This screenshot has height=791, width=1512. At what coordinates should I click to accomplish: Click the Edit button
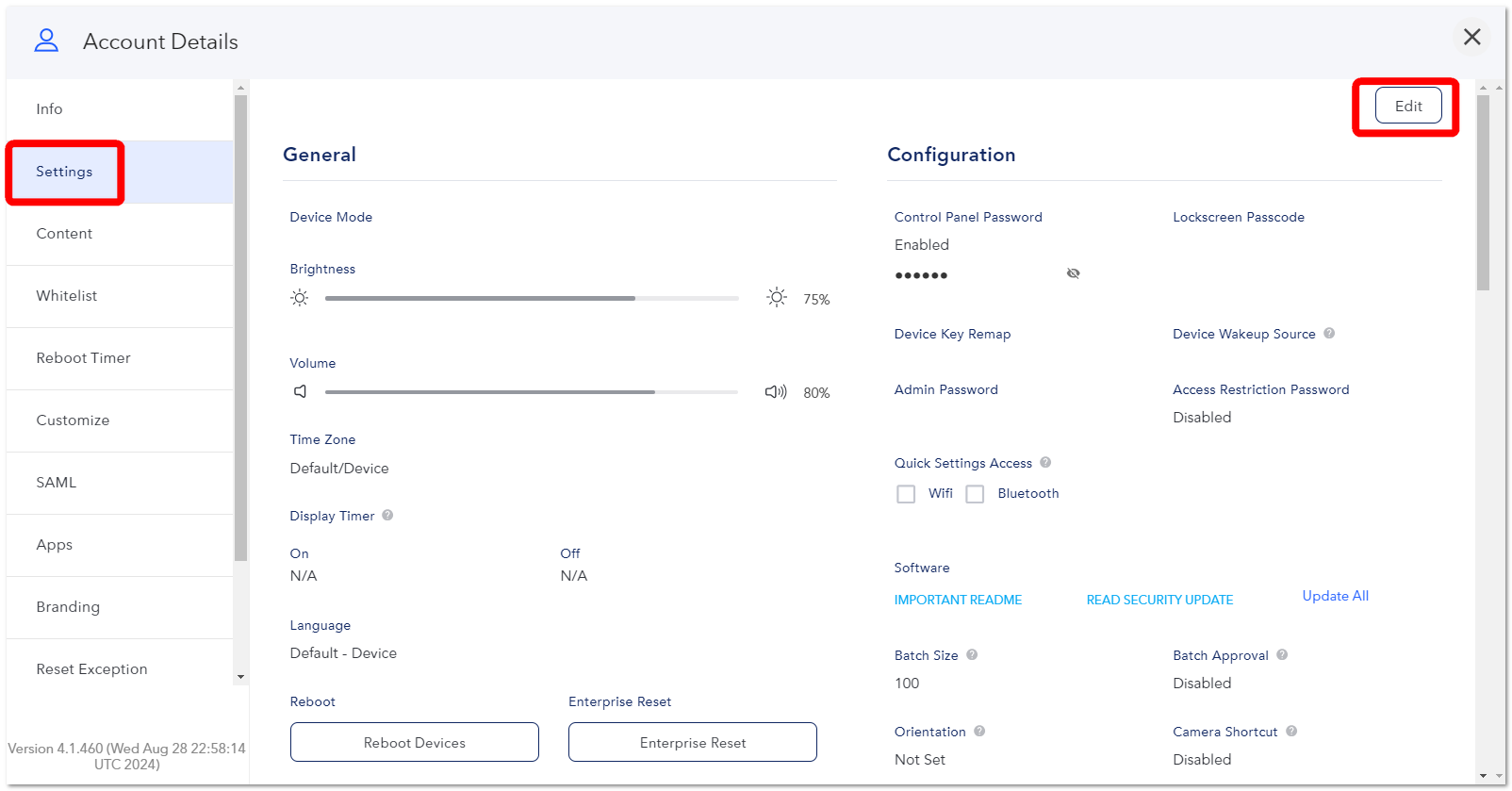click(x=1408, y=106)
